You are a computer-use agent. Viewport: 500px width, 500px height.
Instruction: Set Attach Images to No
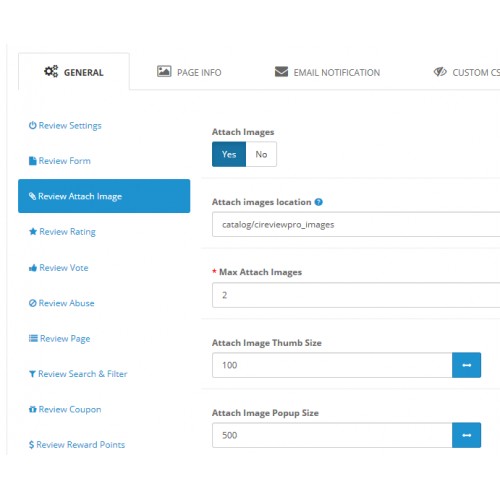[261, 154]
